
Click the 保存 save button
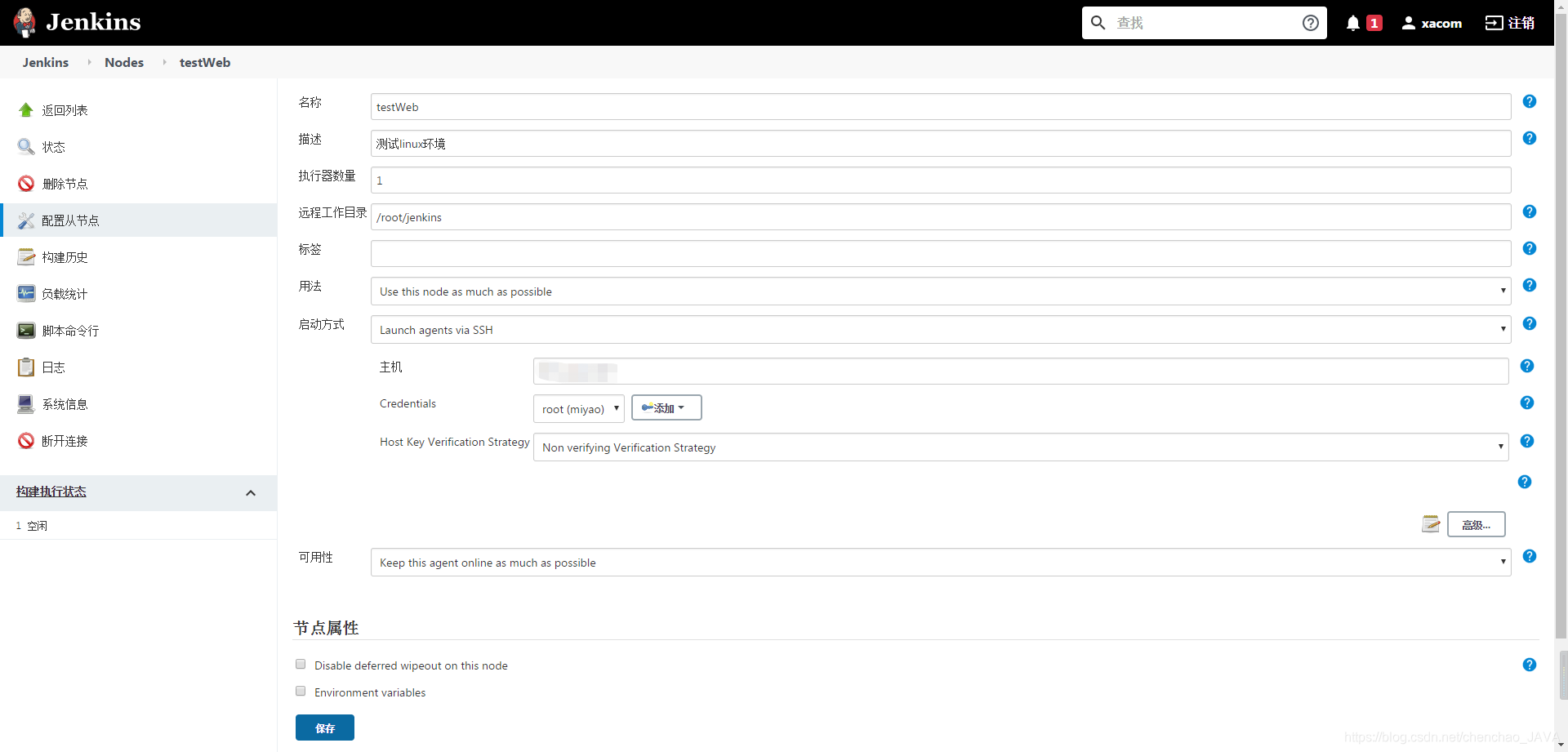[x=325, y=728]
